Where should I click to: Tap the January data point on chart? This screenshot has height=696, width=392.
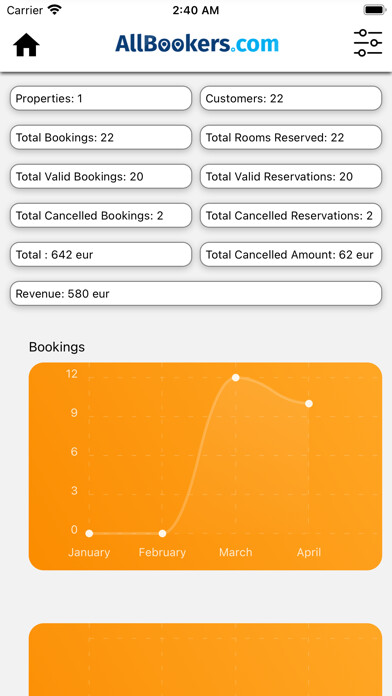(x=89, y=533)
